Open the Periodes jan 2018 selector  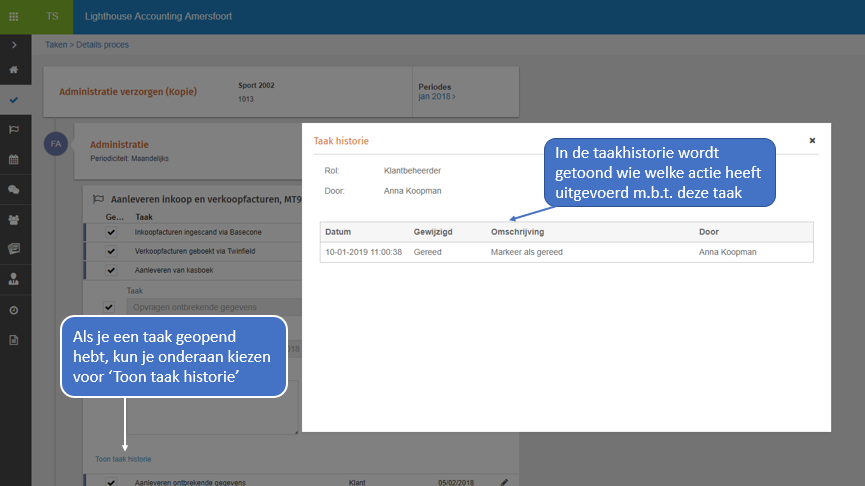437,97
